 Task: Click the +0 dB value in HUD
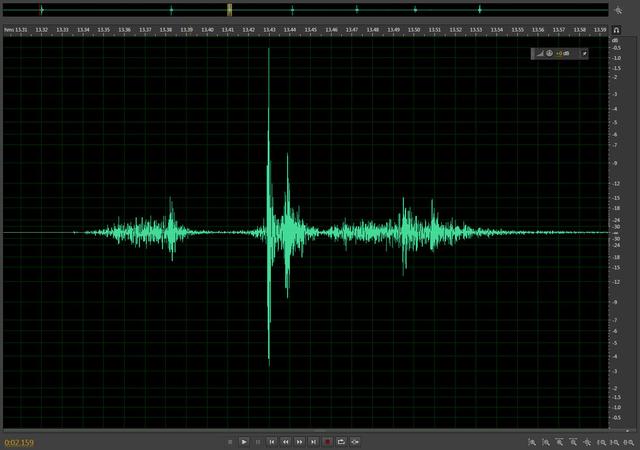tap(563, 53)
